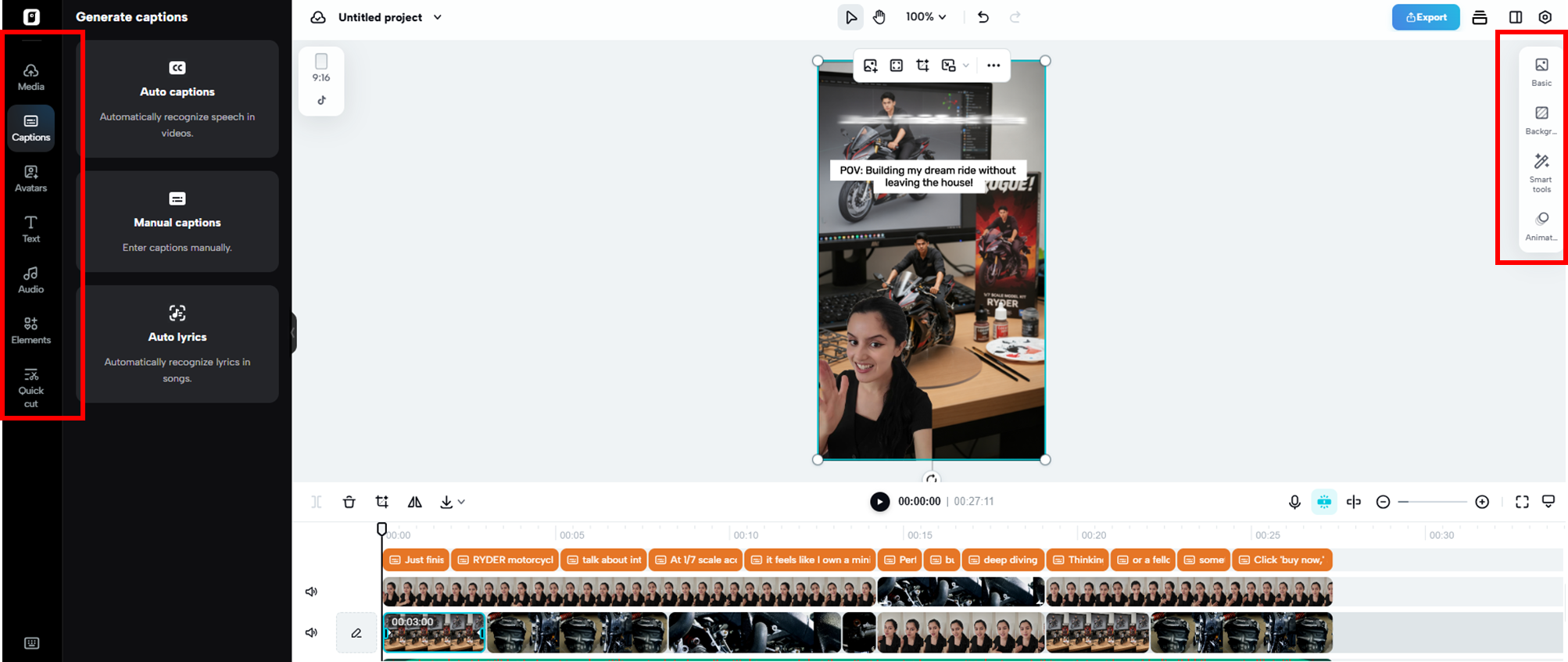Click the fit-to-frame icon on canvas toolbar
This screenshot has width=1568, height=662.
pos(897,66)
